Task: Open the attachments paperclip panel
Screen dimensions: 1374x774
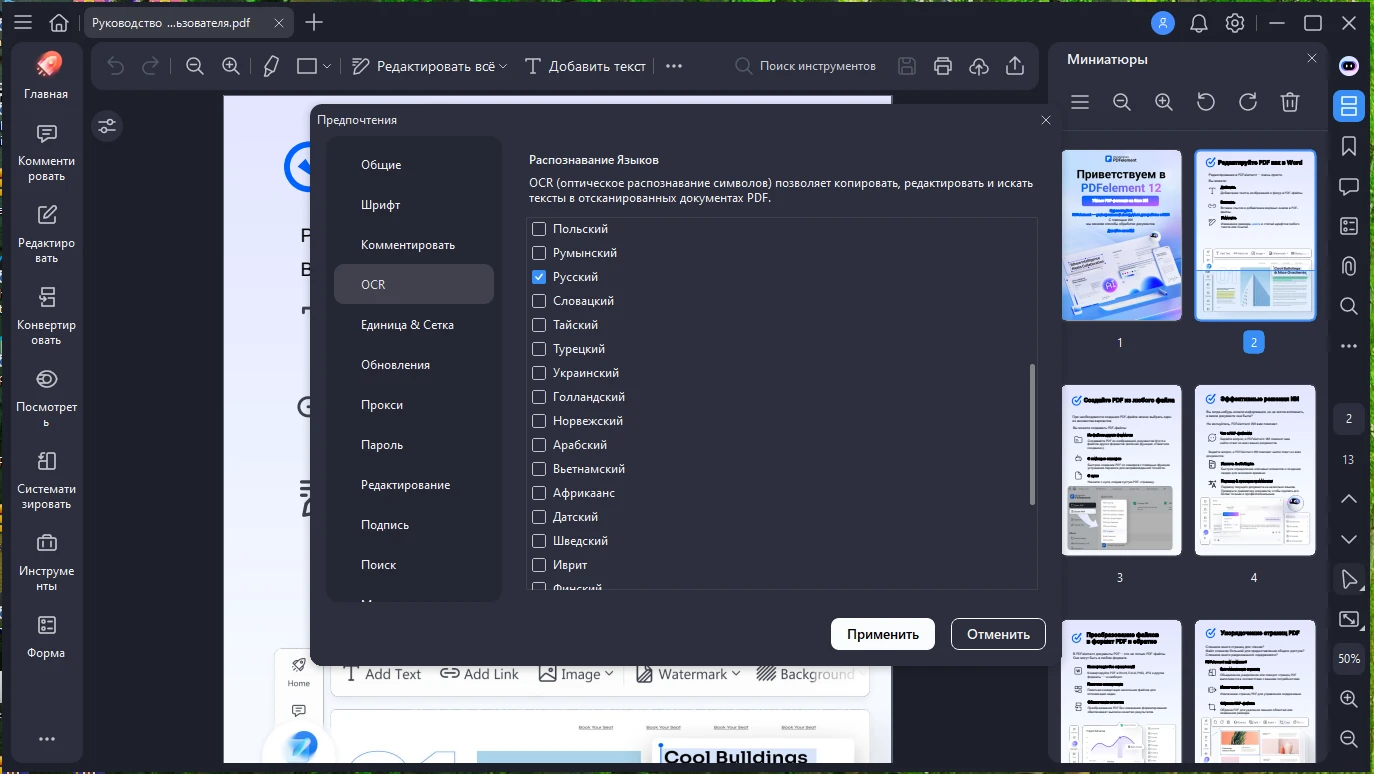Action: point(1349,266)
